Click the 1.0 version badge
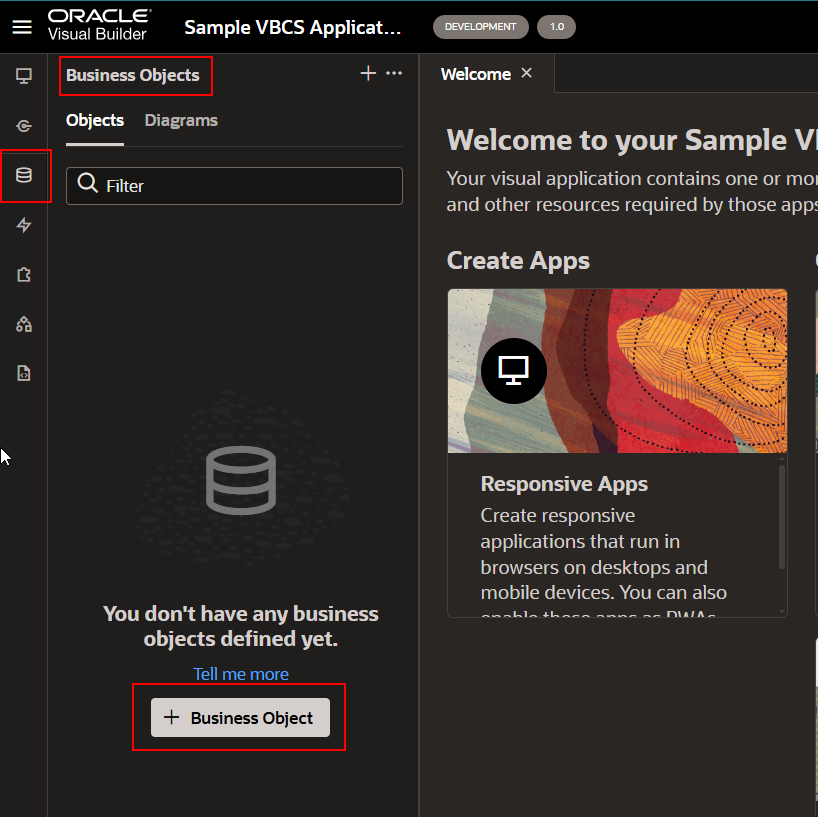818x817 pixels. pos(556,27)
